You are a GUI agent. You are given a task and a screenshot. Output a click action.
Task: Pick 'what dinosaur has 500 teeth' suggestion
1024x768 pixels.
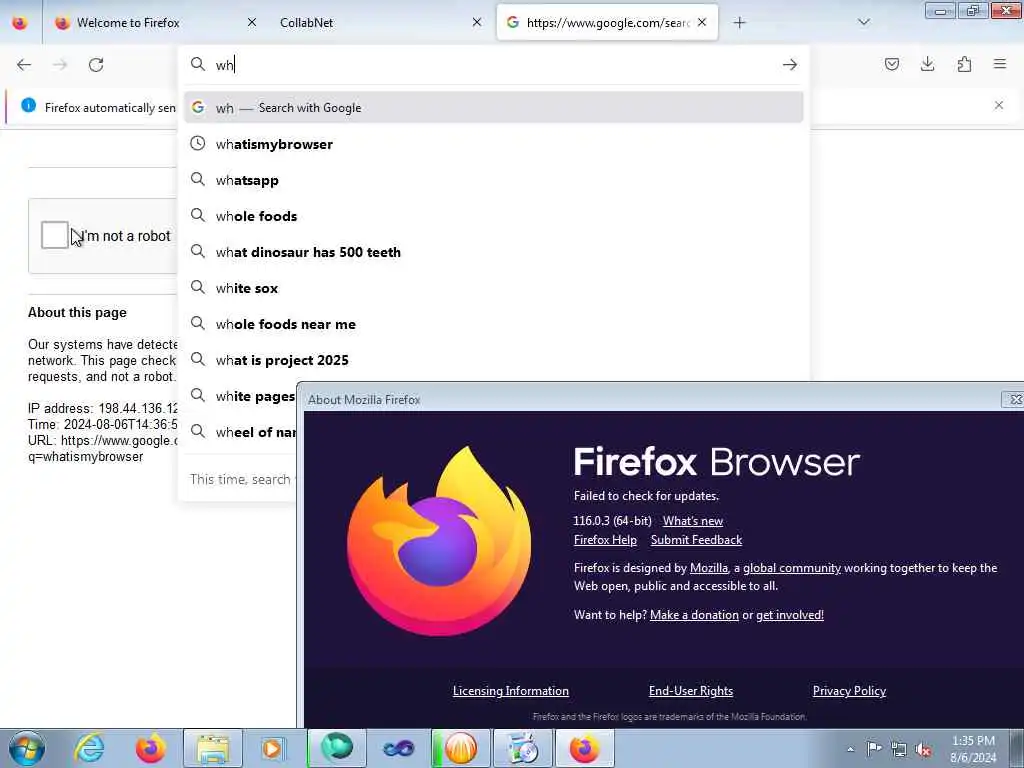(x=493, y=251)
